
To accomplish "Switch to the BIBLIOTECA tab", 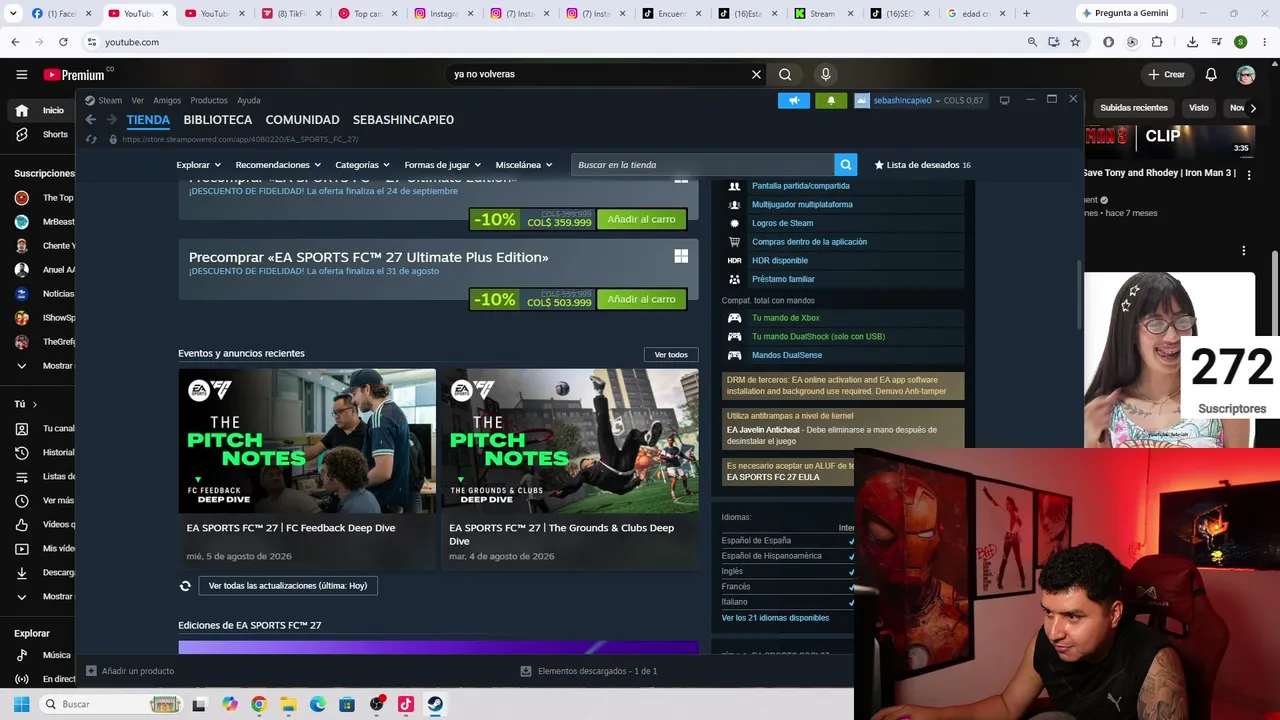I will click(218, 119).
